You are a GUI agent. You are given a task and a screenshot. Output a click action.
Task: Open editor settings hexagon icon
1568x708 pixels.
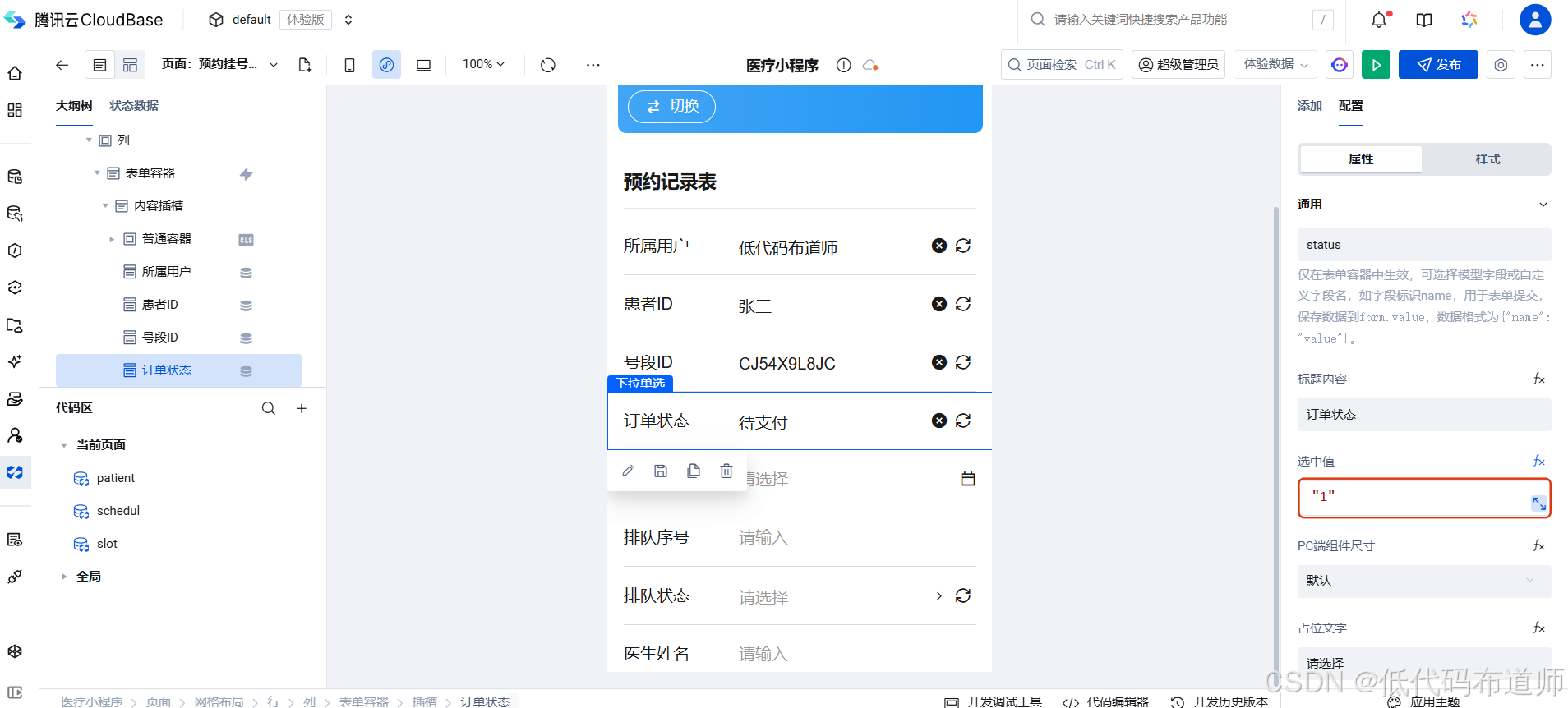tap(1501, 65)
